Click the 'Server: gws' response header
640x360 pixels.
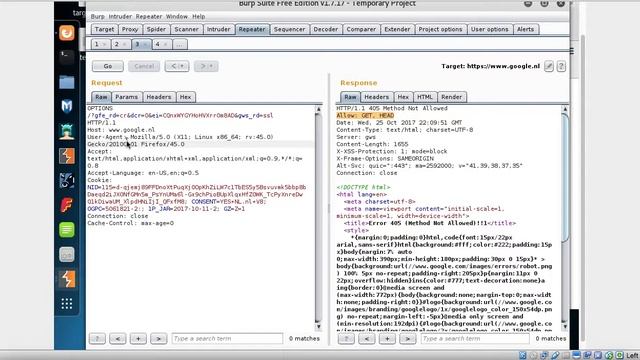click(x=356, y=137)
